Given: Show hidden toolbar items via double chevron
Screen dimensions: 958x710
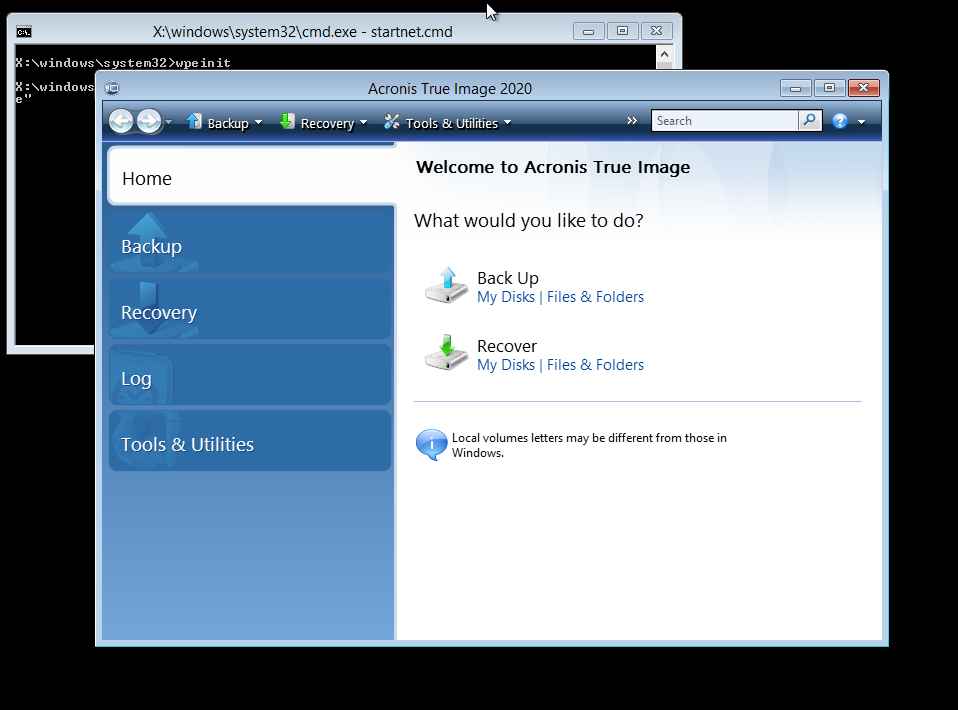Looking at the screenshot, I should click(632, 121).
